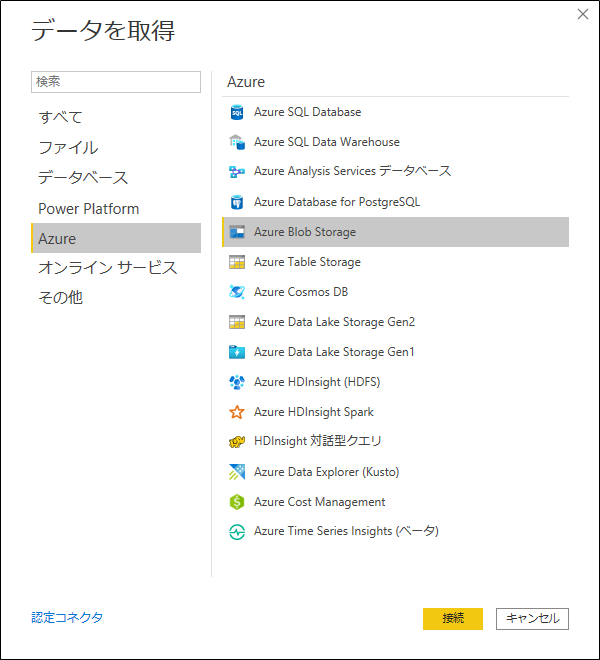
Task: Choose HDInsight 対話型クエリ text
Action: point(318,441)
